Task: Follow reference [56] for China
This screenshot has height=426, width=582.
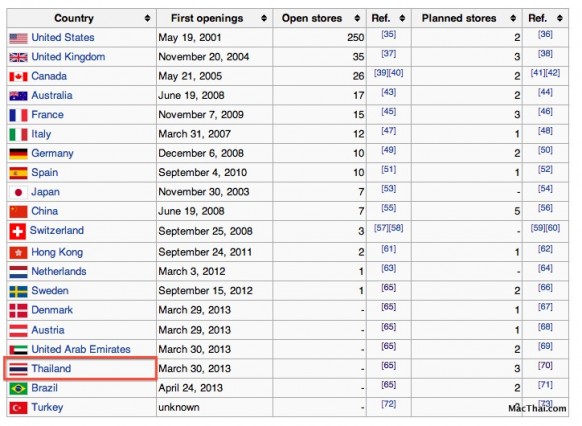Action: (545, 208)
